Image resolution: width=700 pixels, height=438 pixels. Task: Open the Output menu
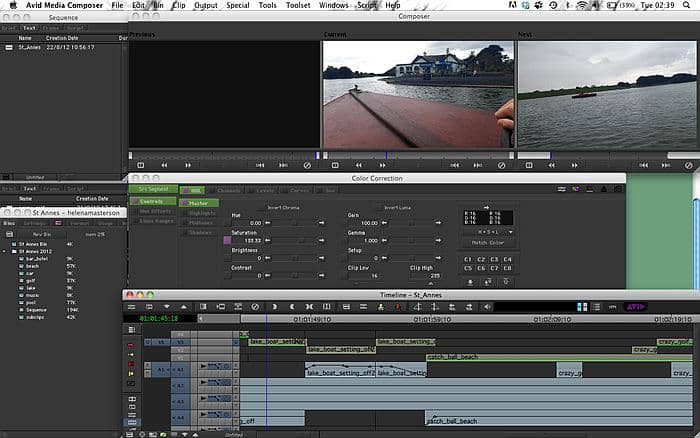point(206,5)
